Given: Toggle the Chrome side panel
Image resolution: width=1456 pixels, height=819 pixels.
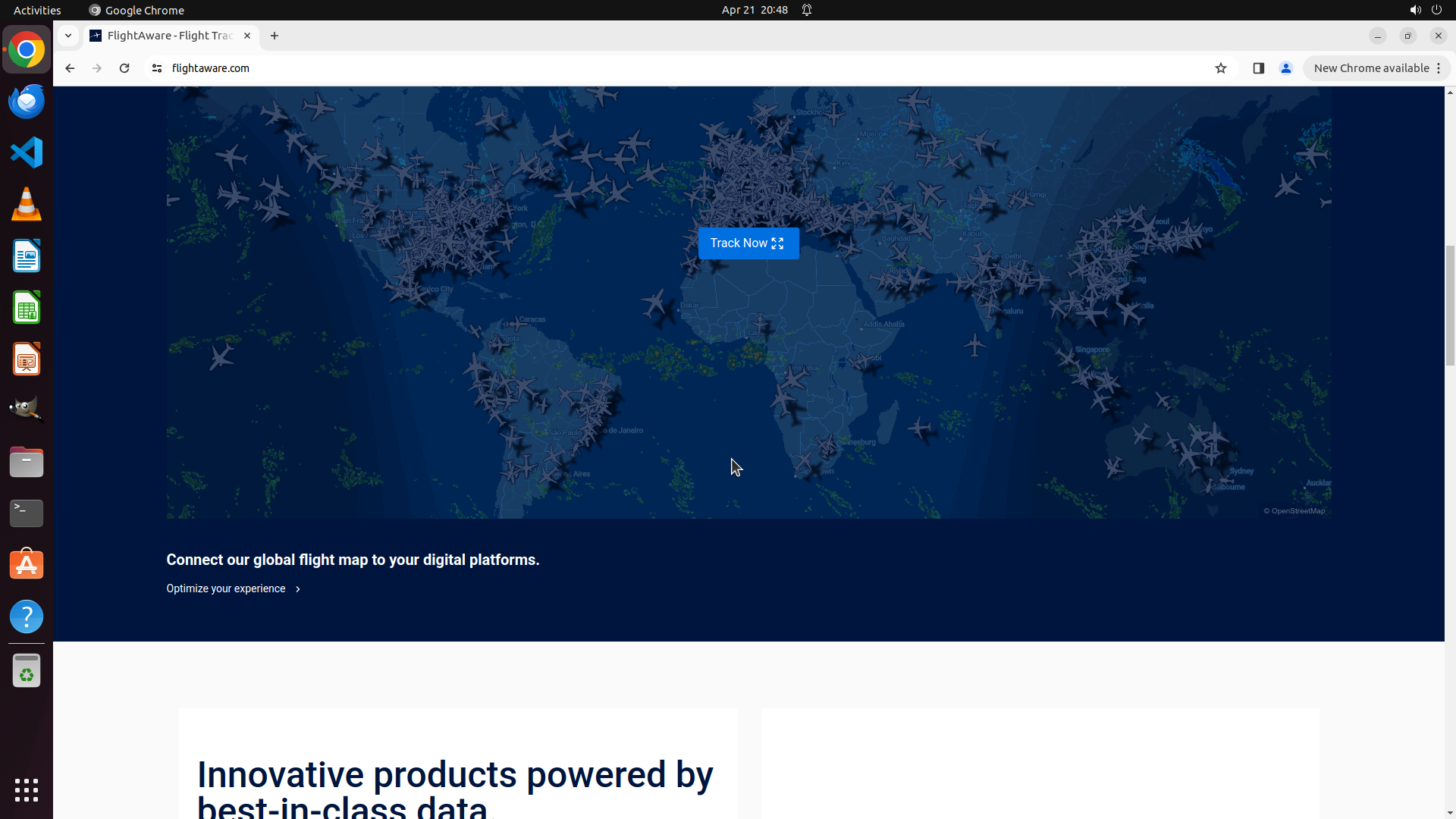Looking at the screenshot, I should coord(1258,68).
